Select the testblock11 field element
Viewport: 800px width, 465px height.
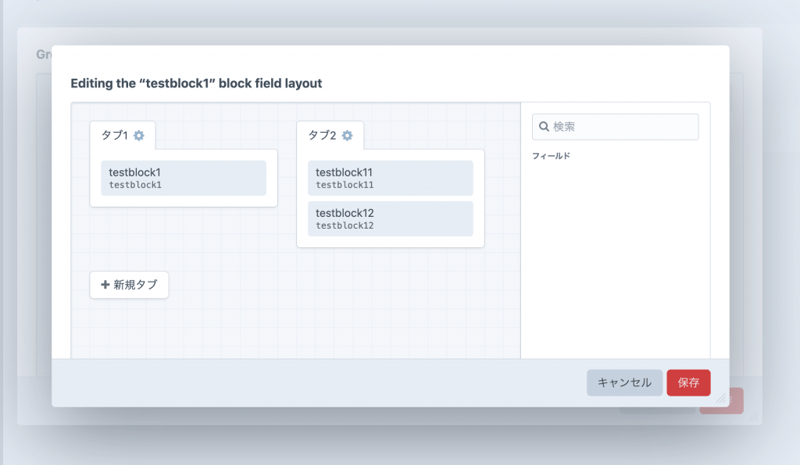390,178
